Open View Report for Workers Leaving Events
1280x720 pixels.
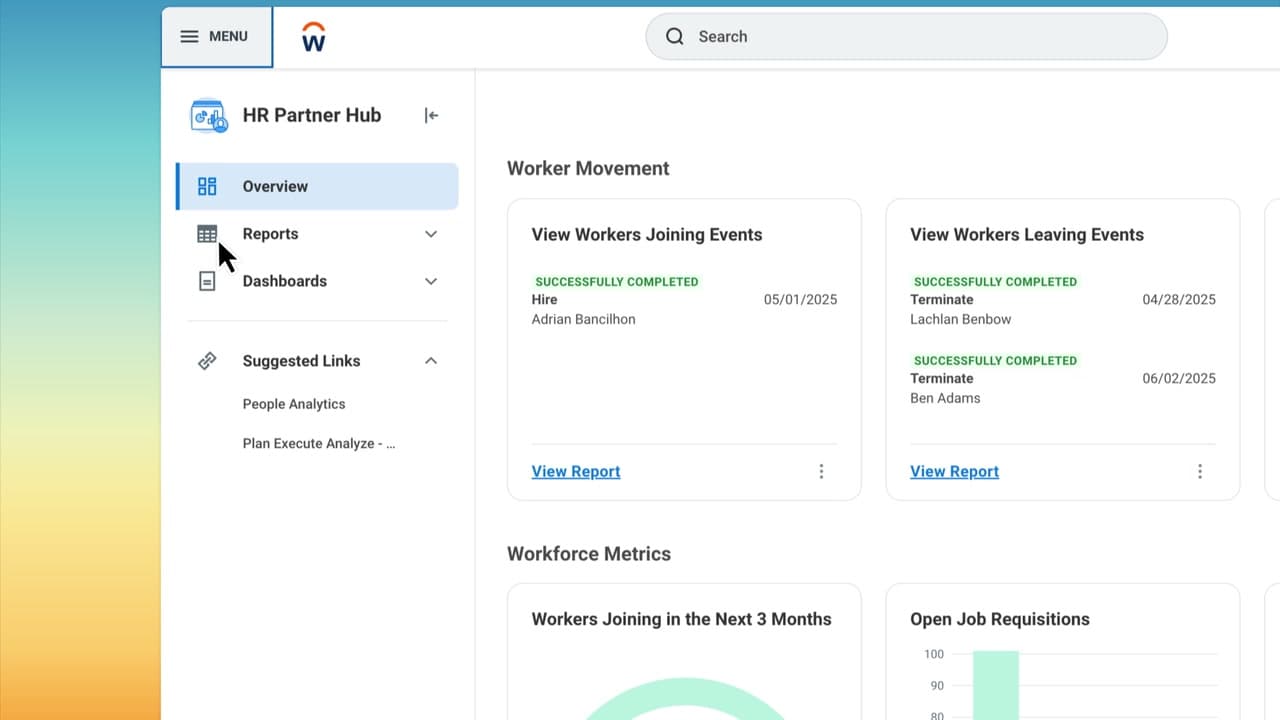[954, 471]
